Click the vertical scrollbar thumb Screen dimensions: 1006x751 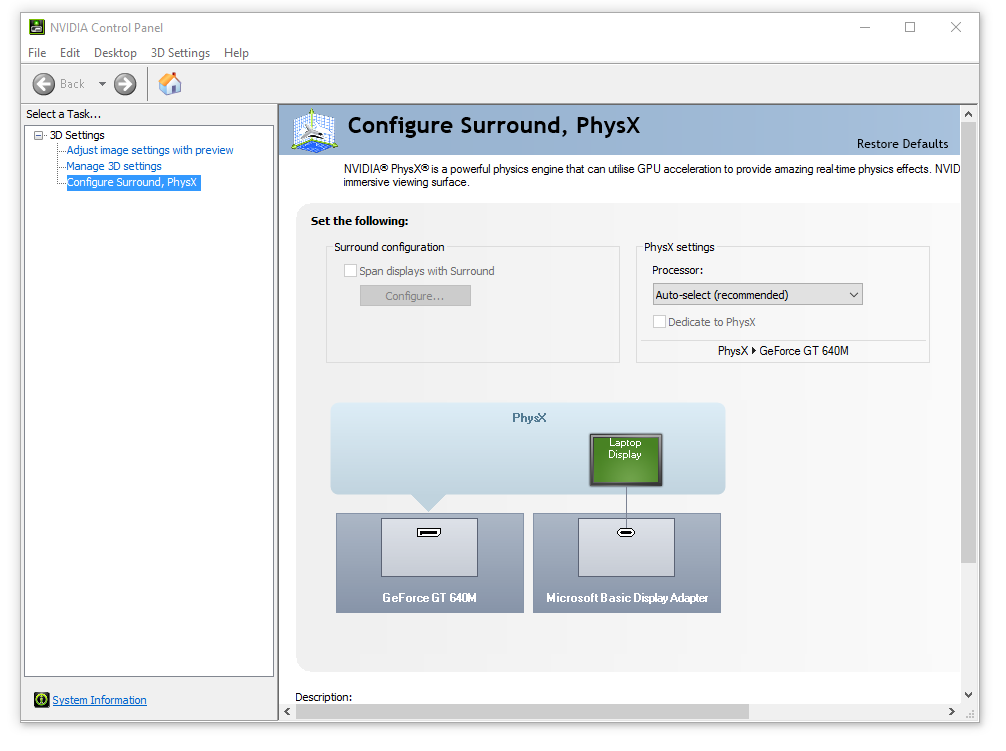tap(968, 342)
